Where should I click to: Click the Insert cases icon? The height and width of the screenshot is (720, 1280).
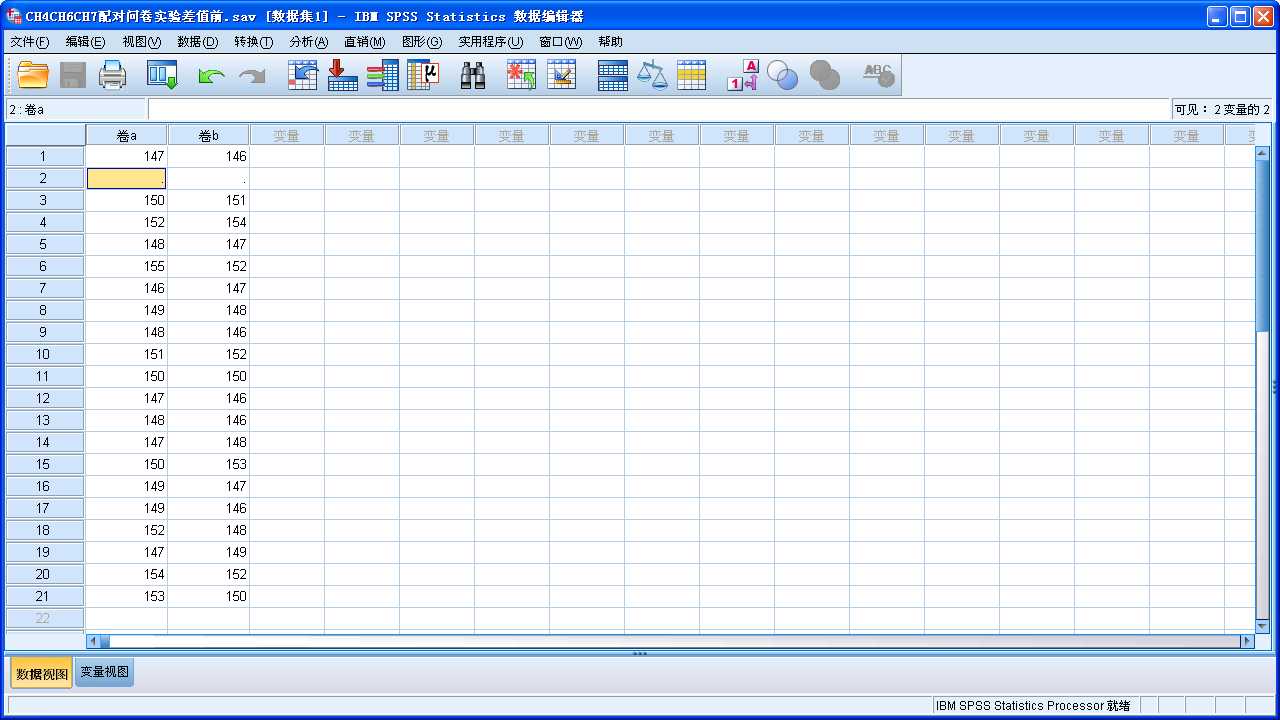pyautogui.click(x=521, y=75)
